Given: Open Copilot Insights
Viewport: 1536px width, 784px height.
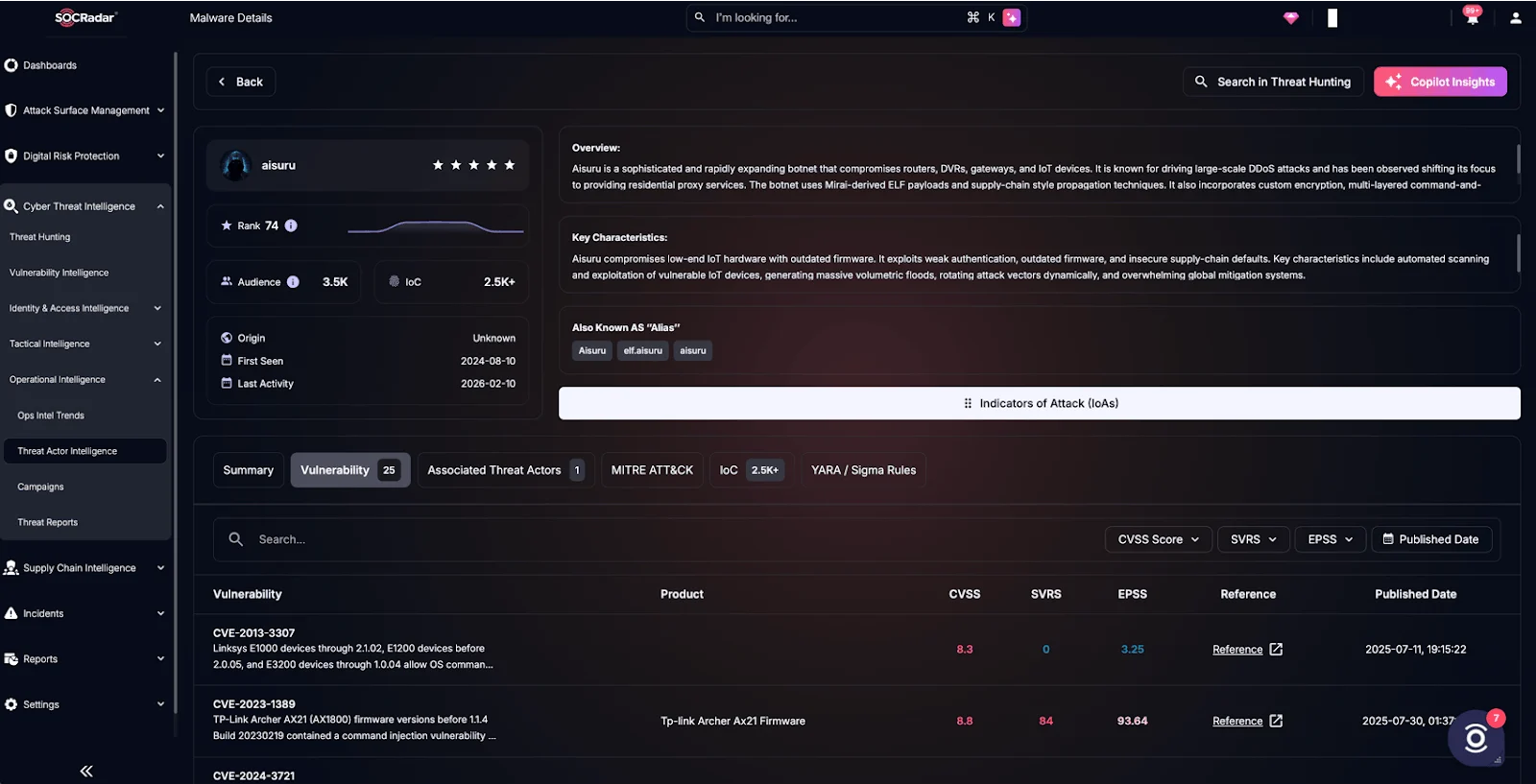Looking at the screenshot, I should pos(1440,82).
